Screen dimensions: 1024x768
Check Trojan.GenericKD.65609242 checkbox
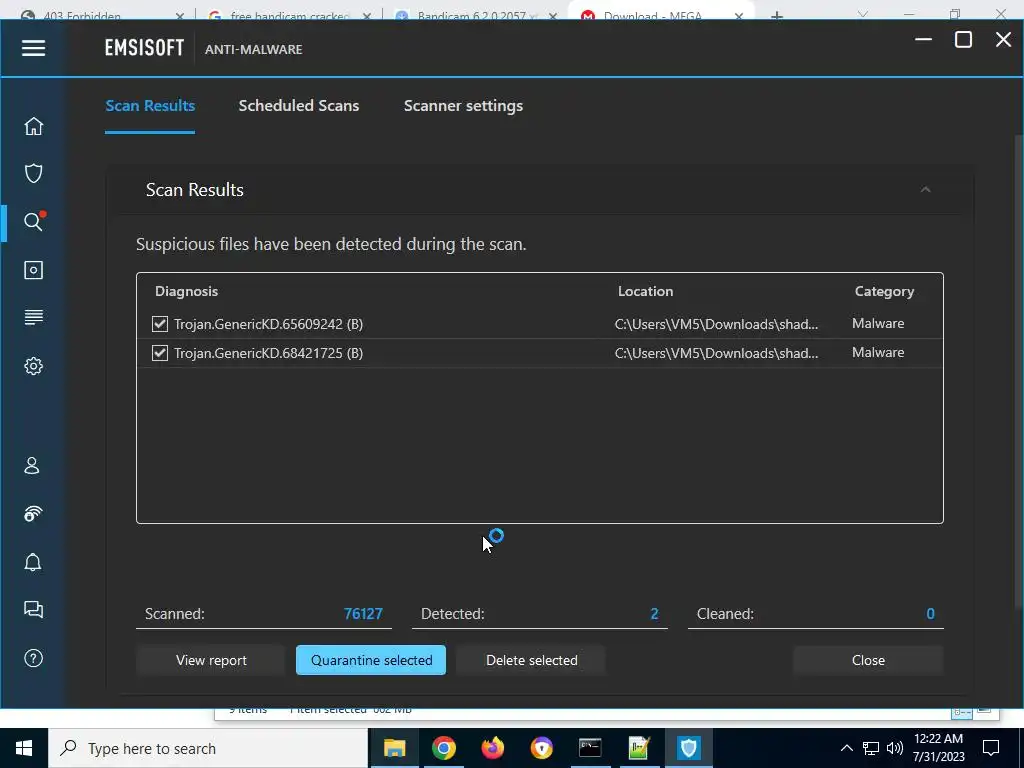click(x=160, y=324)
